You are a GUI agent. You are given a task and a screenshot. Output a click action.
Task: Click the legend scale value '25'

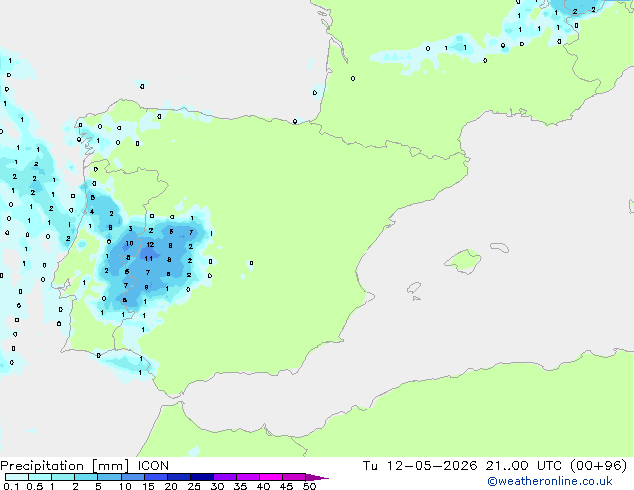(194, 486)
